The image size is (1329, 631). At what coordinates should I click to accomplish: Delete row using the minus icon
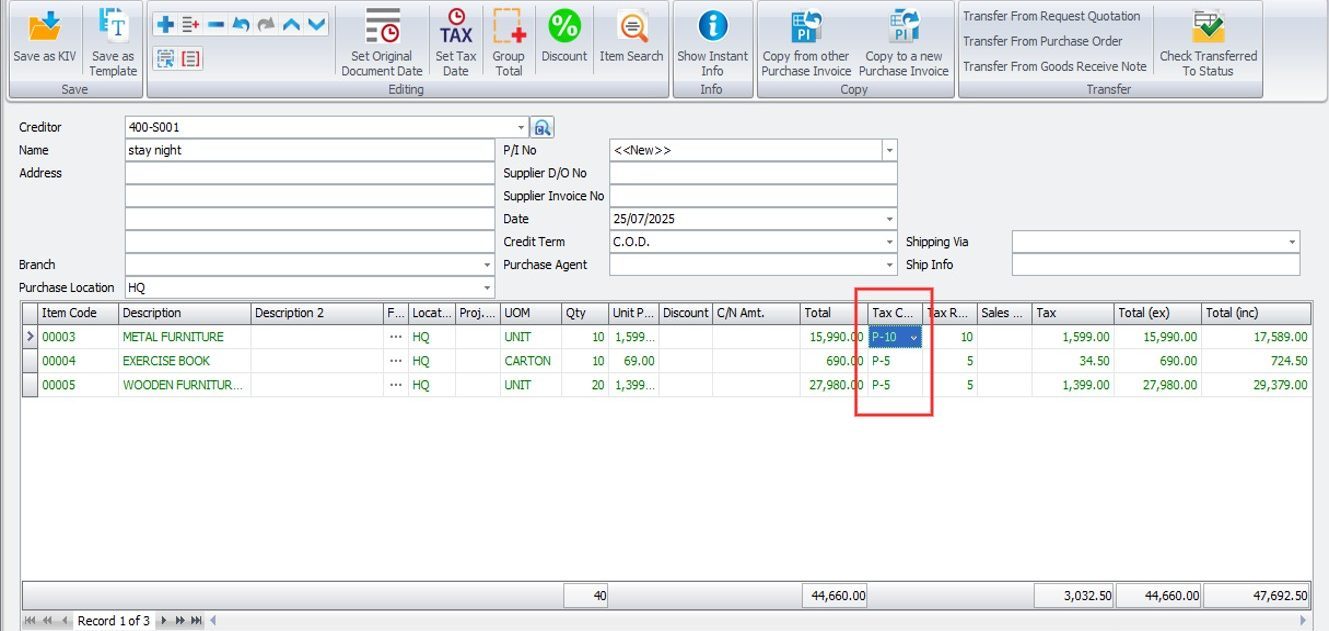216,25
